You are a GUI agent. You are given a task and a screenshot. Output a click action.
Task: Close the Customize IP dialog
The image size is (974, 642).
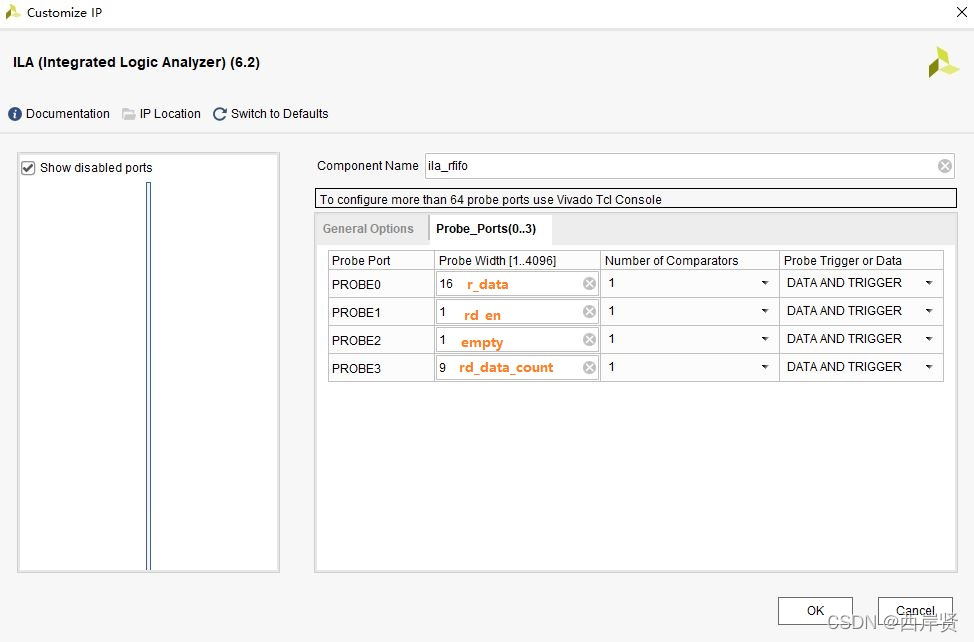pyautogui.click(x=962, y=12)
